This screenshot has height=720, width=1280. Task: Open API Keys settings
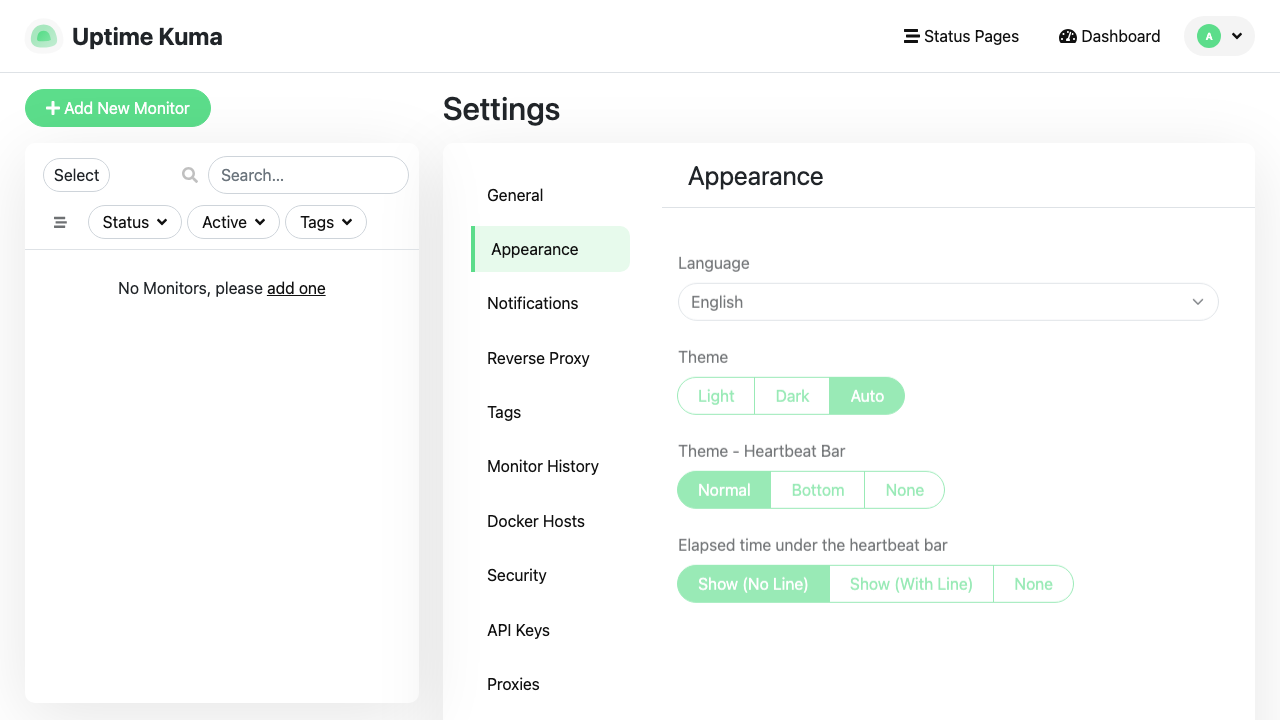click(x=551, y=630)
